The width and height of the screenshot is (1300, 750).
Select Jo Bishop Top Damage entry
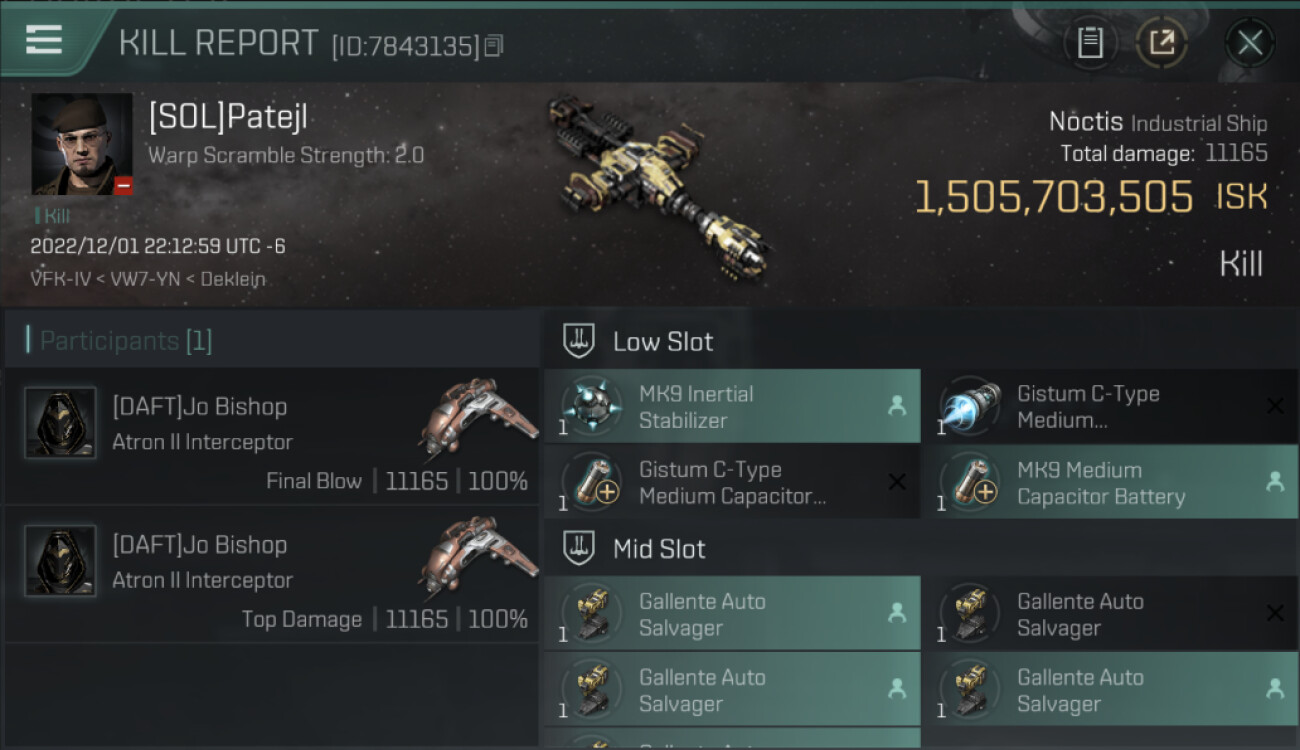(x=271, y=574)
